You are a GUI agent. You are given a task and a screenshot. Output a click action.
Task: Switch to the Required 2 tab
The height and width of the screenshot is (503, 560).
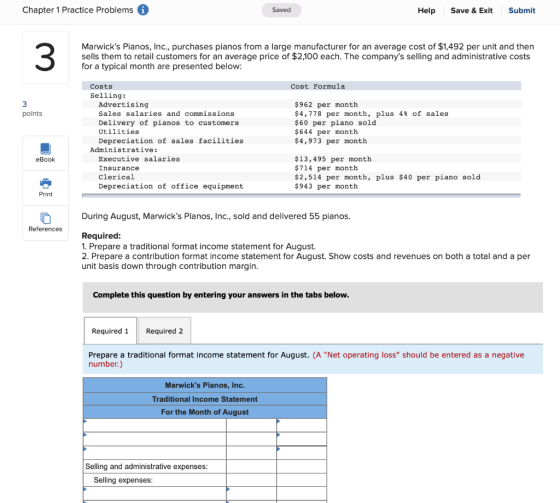click(x=164, y=331)
